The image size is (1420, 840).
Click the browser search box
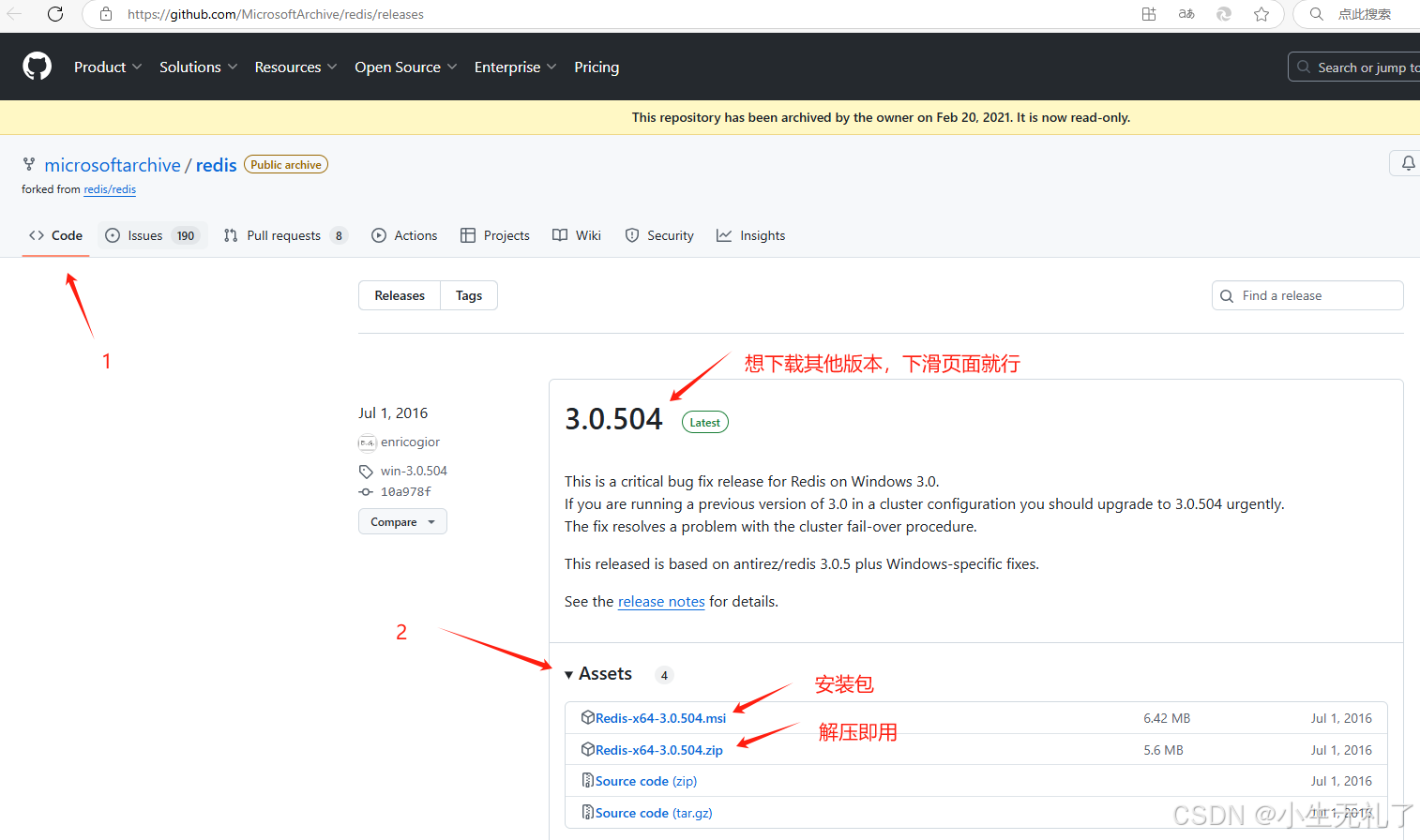(x=1358, y=14)
